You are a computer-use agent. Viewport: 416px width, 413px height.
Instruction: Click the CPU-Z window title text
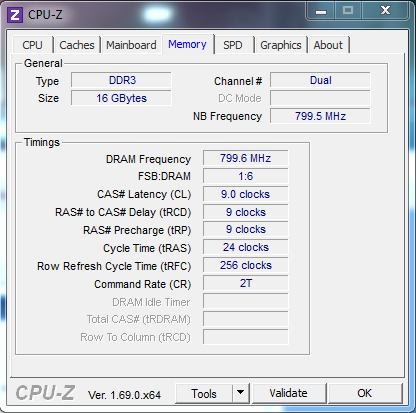click(x=45, y=15)
